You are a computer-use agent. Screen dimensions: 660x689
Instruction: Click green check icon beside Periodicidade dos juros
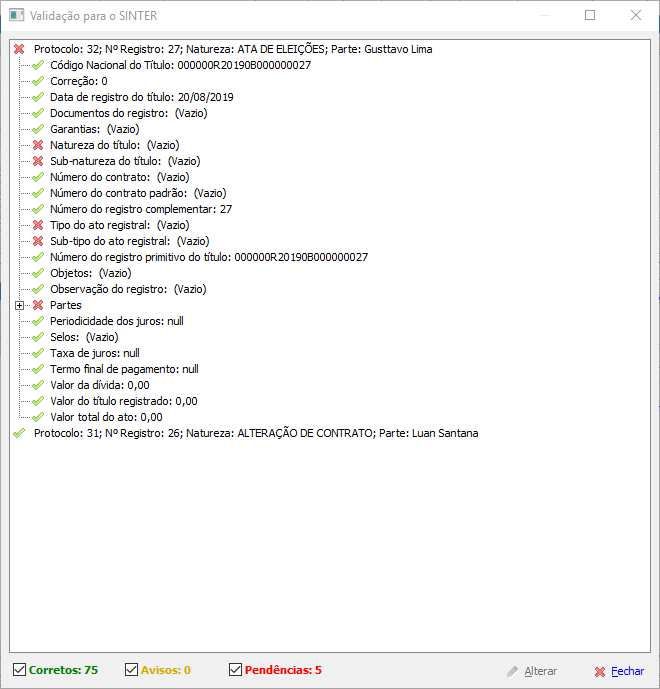click(x=38, y=321)
